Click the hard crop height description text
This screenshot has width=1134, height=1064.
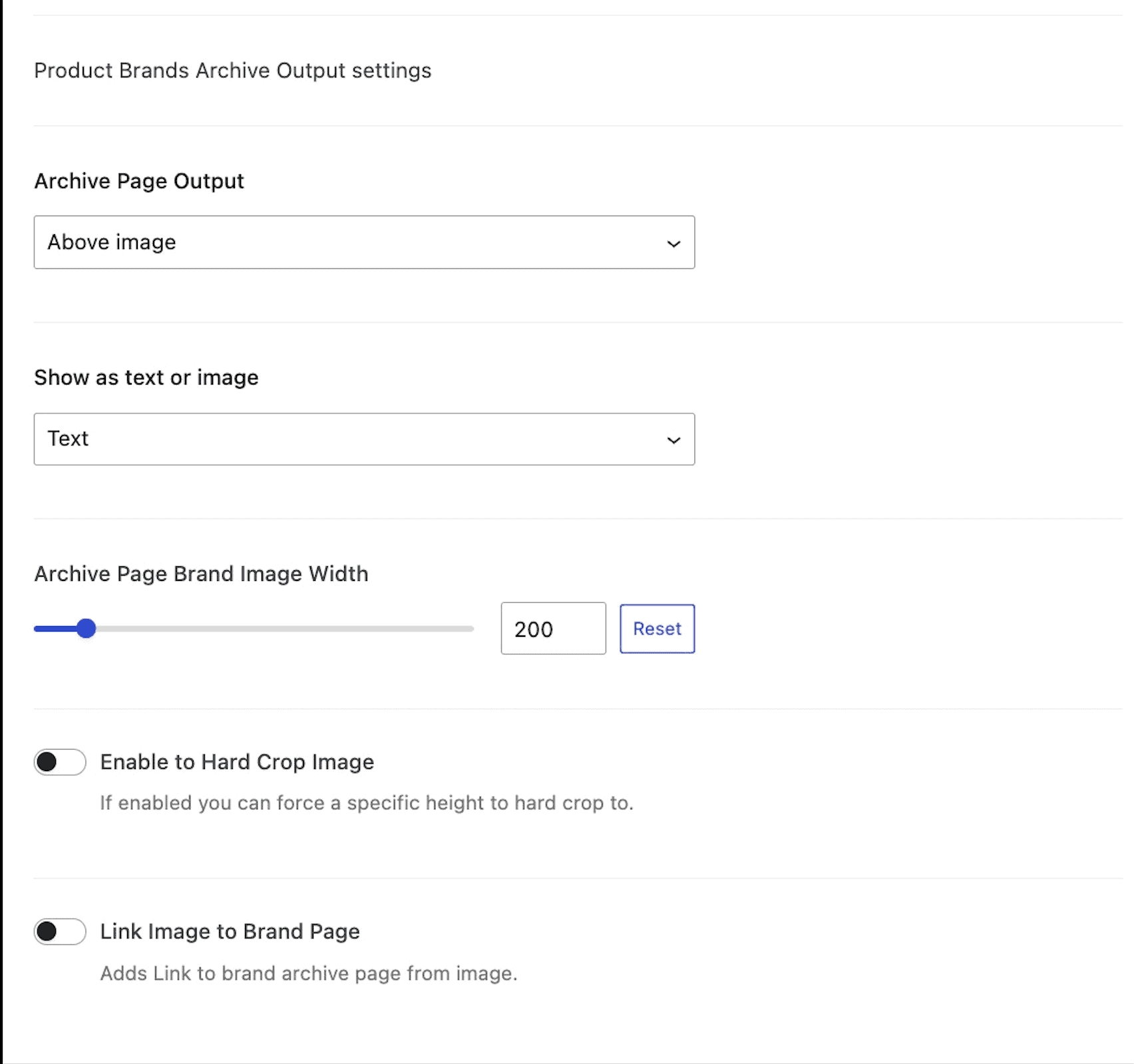(366, 803)
